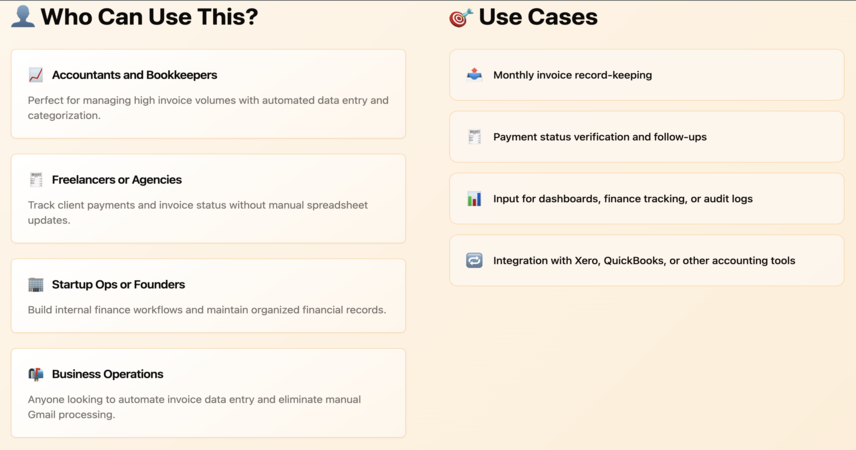Click the receipt icon beside Freelancers or Agencies
Screen dimensions: 856x450
tap(36, 180)
